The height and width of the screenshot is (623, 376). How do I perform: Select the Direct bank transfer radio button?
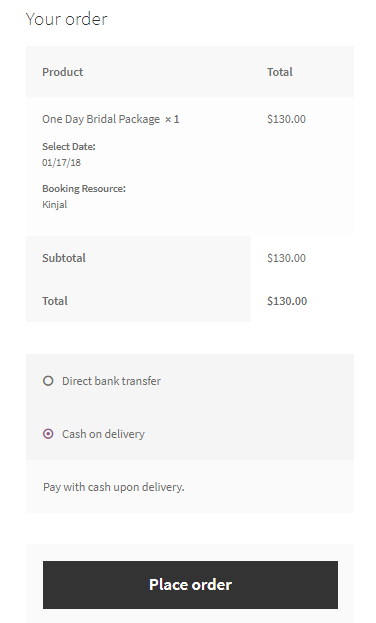tap(48, 381)
